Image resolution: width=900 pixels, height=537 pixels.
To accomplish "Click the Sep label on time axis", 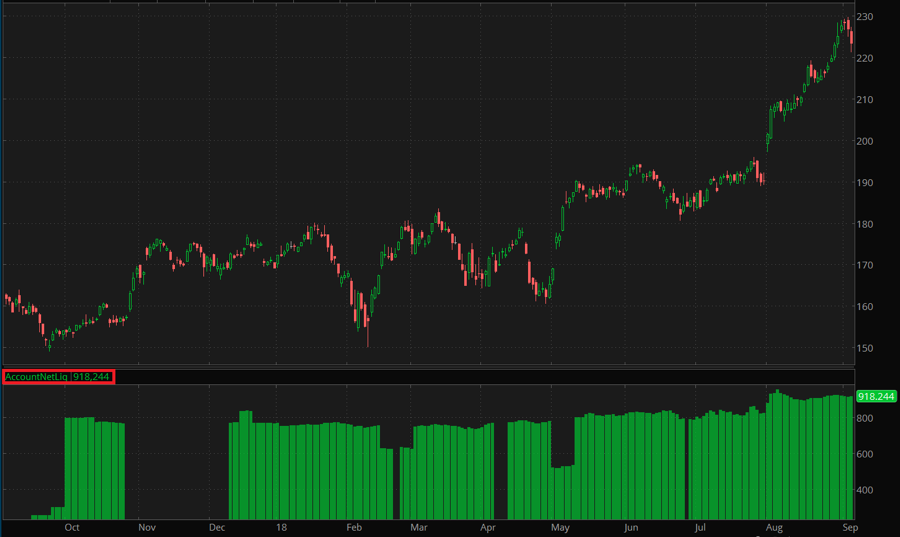I will 846,526.
